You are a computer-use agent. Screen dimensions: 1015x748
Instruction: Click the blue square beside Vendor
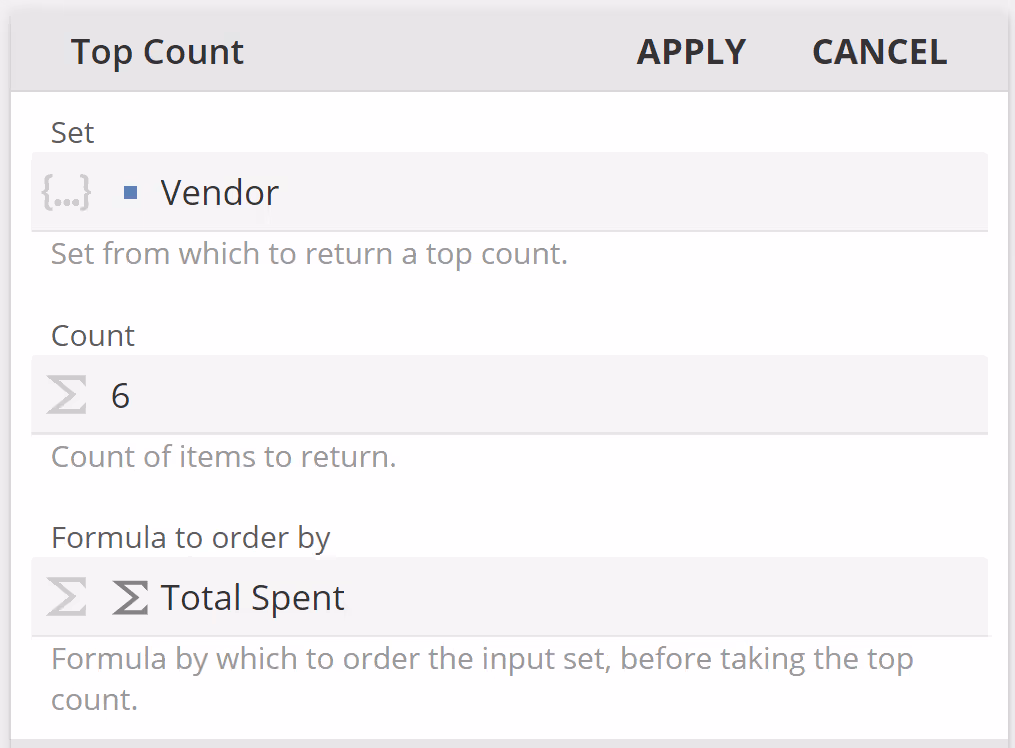click(x=130, y=192)
